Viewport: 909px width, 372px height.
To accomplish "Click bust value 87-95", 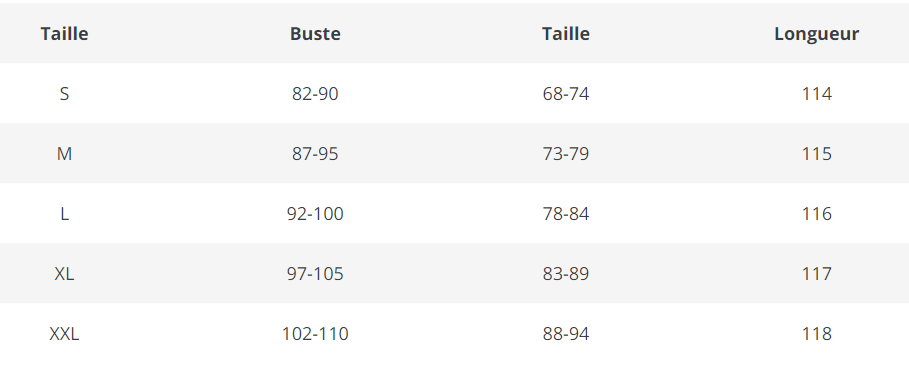I will click(315, 154).
